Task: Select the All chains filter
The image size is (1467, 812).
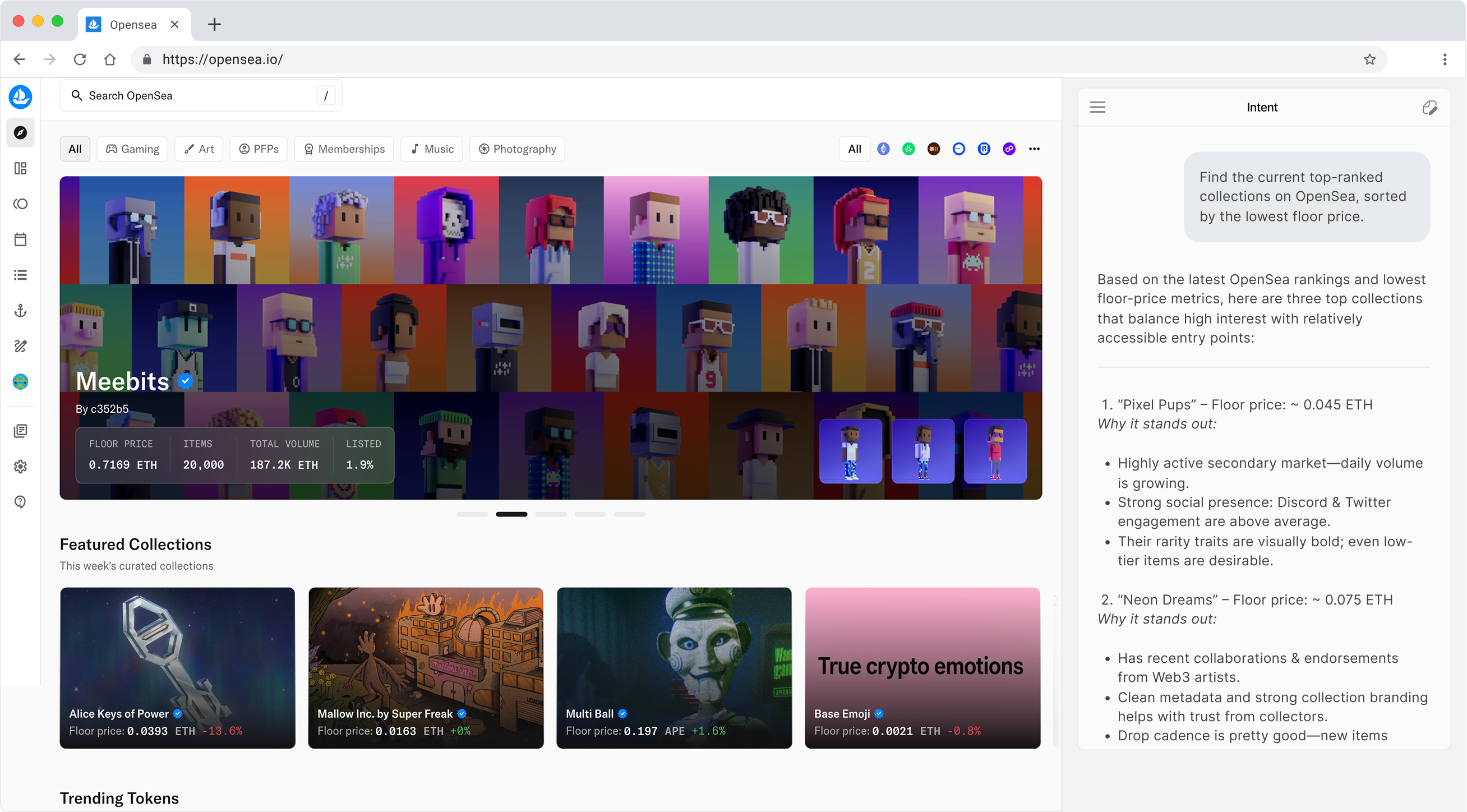Action: [854, 149]
